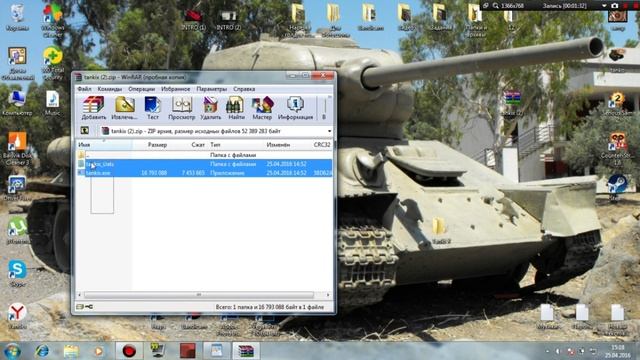Screen dimensions: 640x360
Task: Open the uTorrent desktop icon
Action: [x=17, y=231]
